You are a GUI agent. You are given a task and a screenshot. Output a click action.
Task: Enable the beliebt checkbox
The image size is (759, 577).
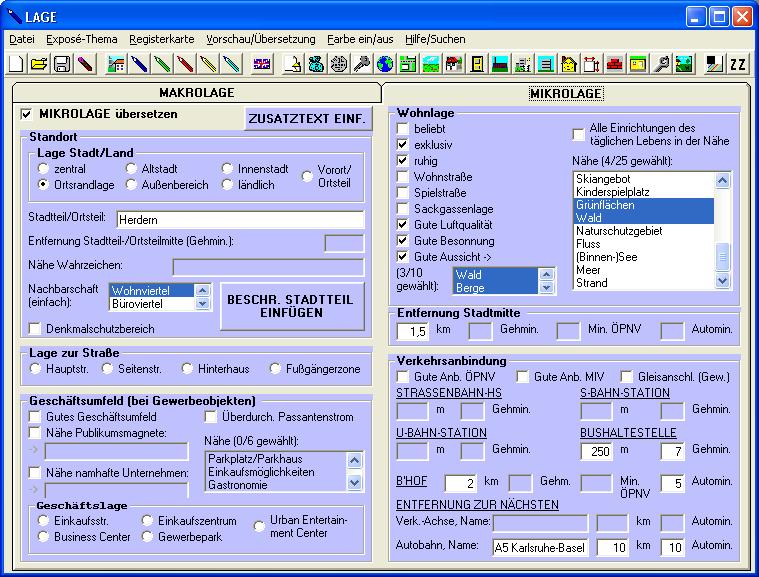(x=403, y=129)
